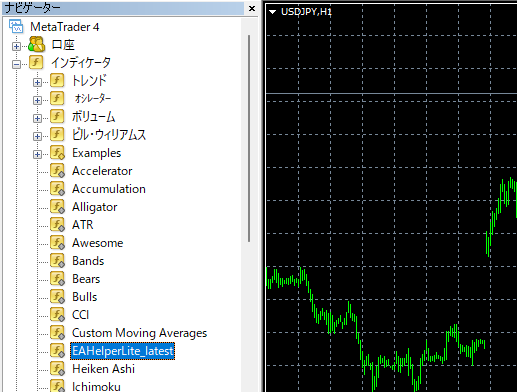Expand the Examples folder
Viewport: 517px width, 392px height.
pos(37,154)
